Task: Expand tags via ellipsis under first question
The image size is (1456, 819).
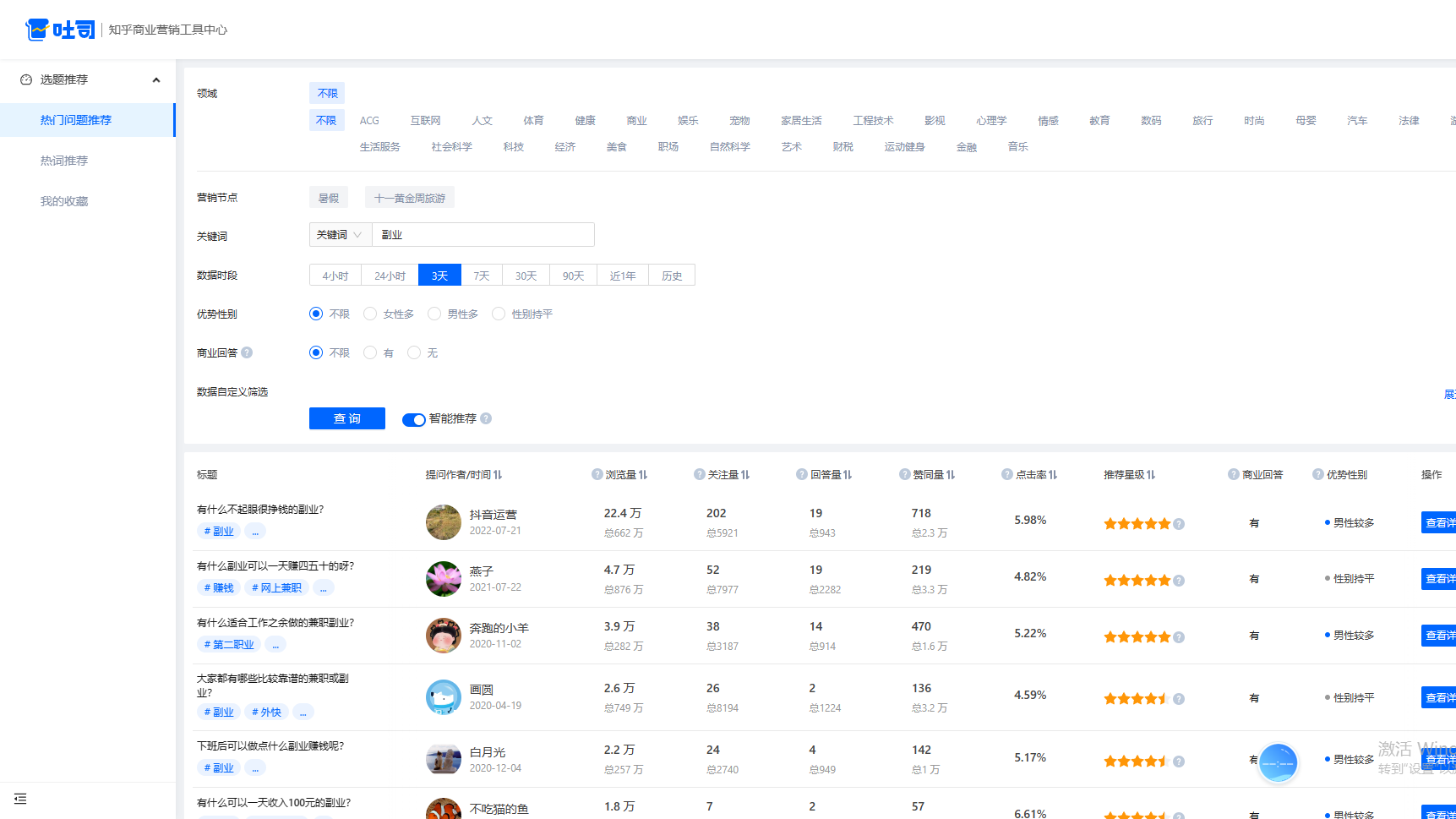Action: pyautogui.click(x=255, y=532)
